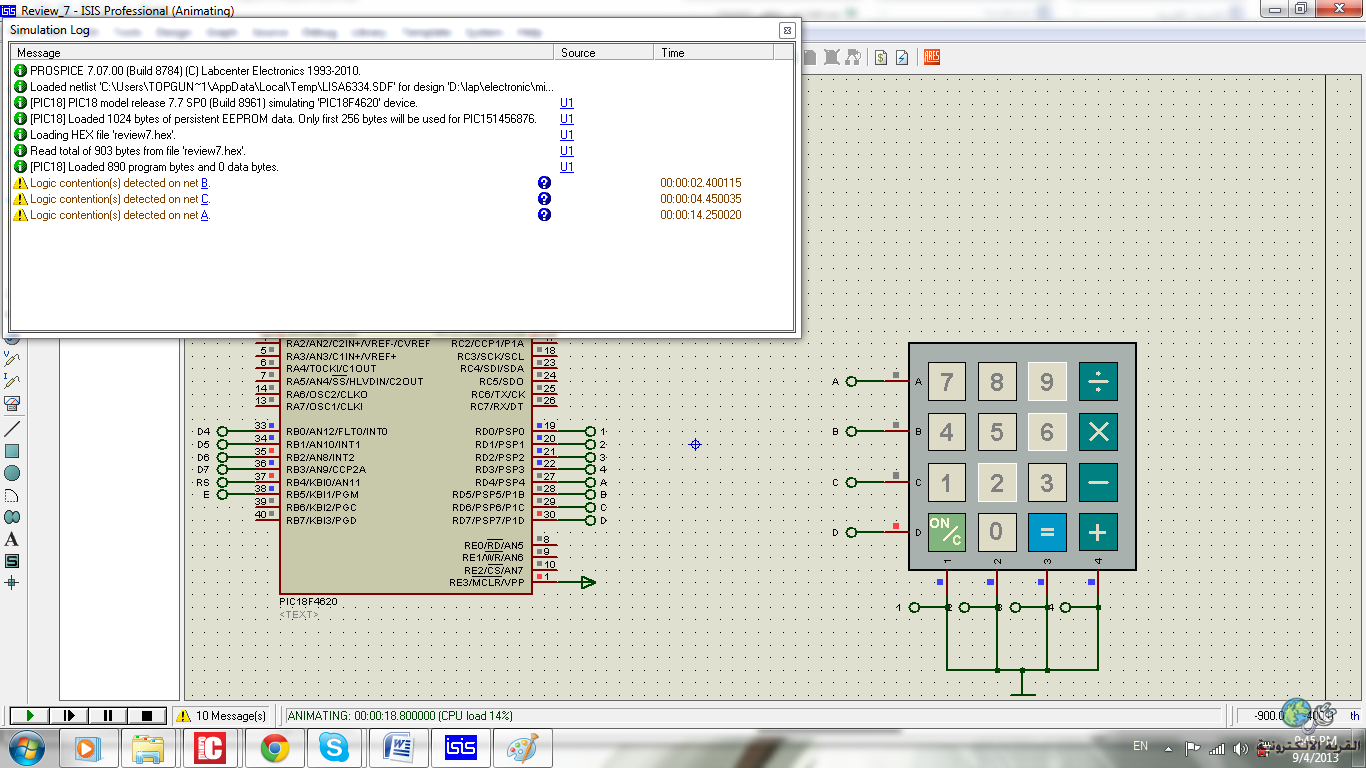Viewport: 1366px width, 768px height.
Task: Run the Electrical Rule Check icon
Action: (902, 58)
